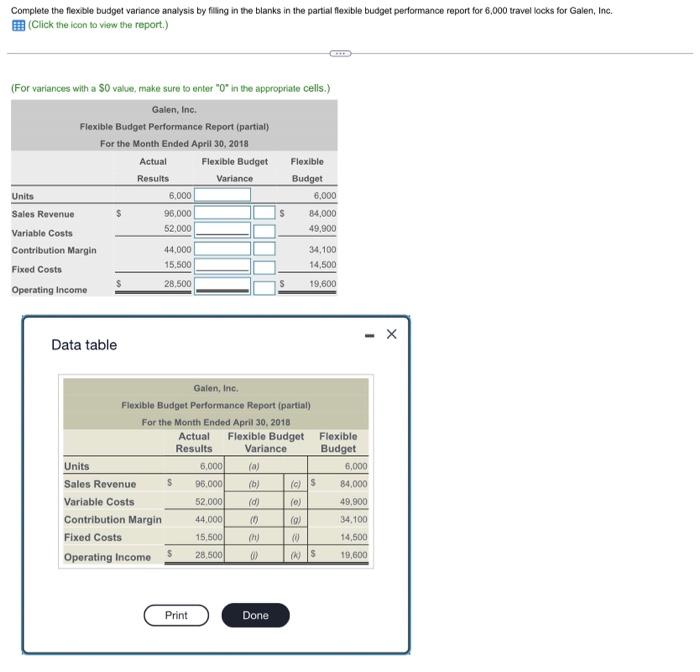The width and height of the screenshot is (700, 672).
Task: Click cell (j) in the Operating Income row
Action: pyautogui.click(x=254, y=555)
